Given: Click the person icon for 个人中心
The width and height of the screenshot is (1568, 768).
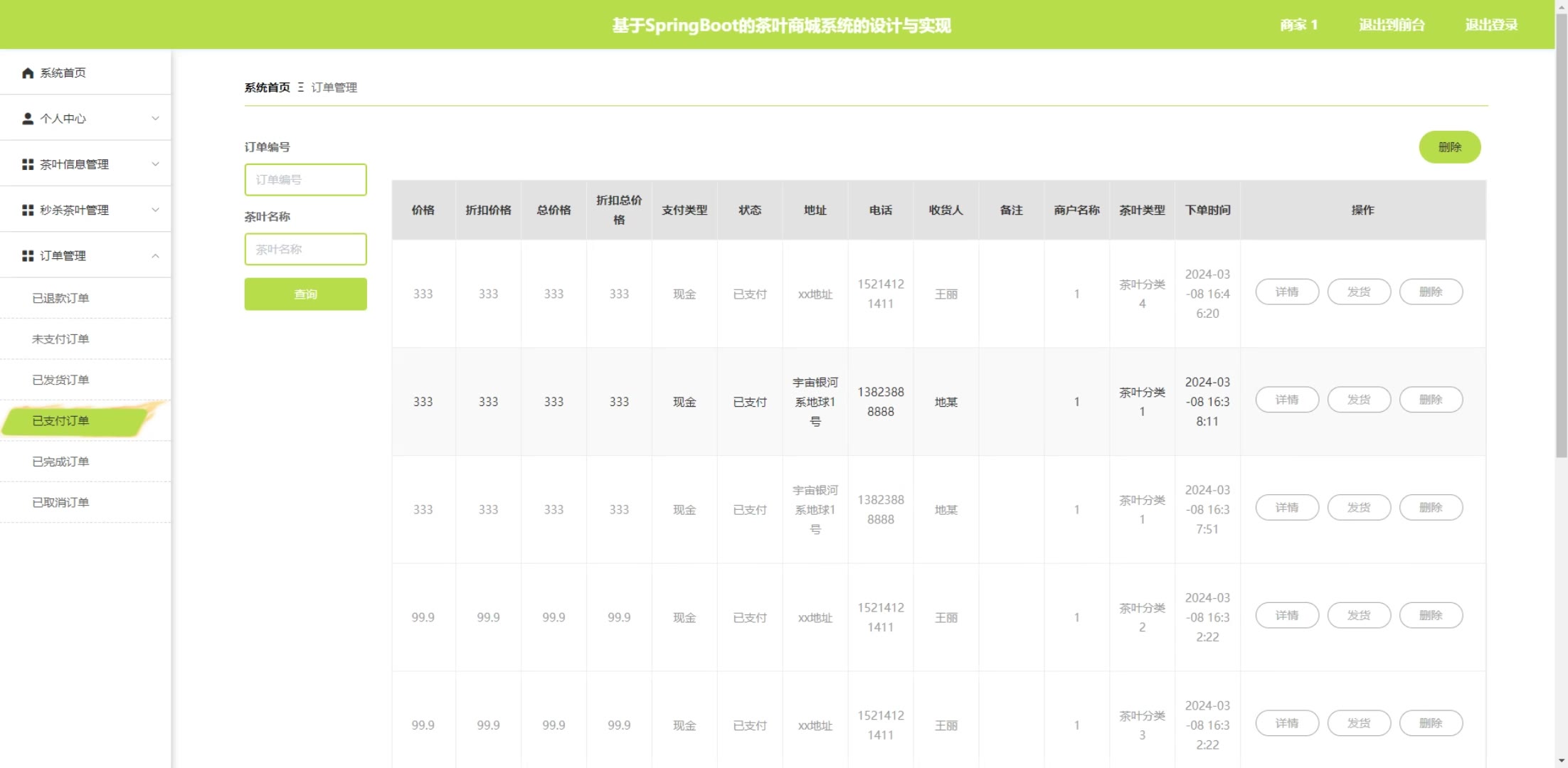Looking at the screenshot, I should 28,119.
